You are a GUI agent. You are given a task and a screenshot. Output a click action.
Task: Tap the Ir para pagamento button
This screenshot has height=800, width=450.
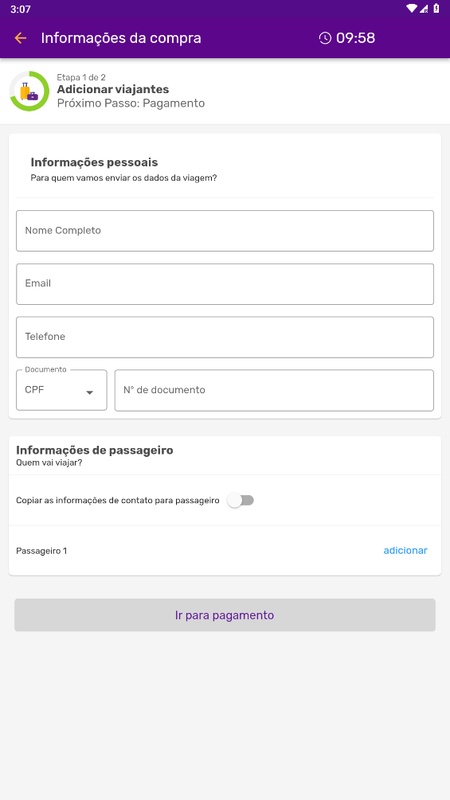pyautogui.click(x=225, y=615)
